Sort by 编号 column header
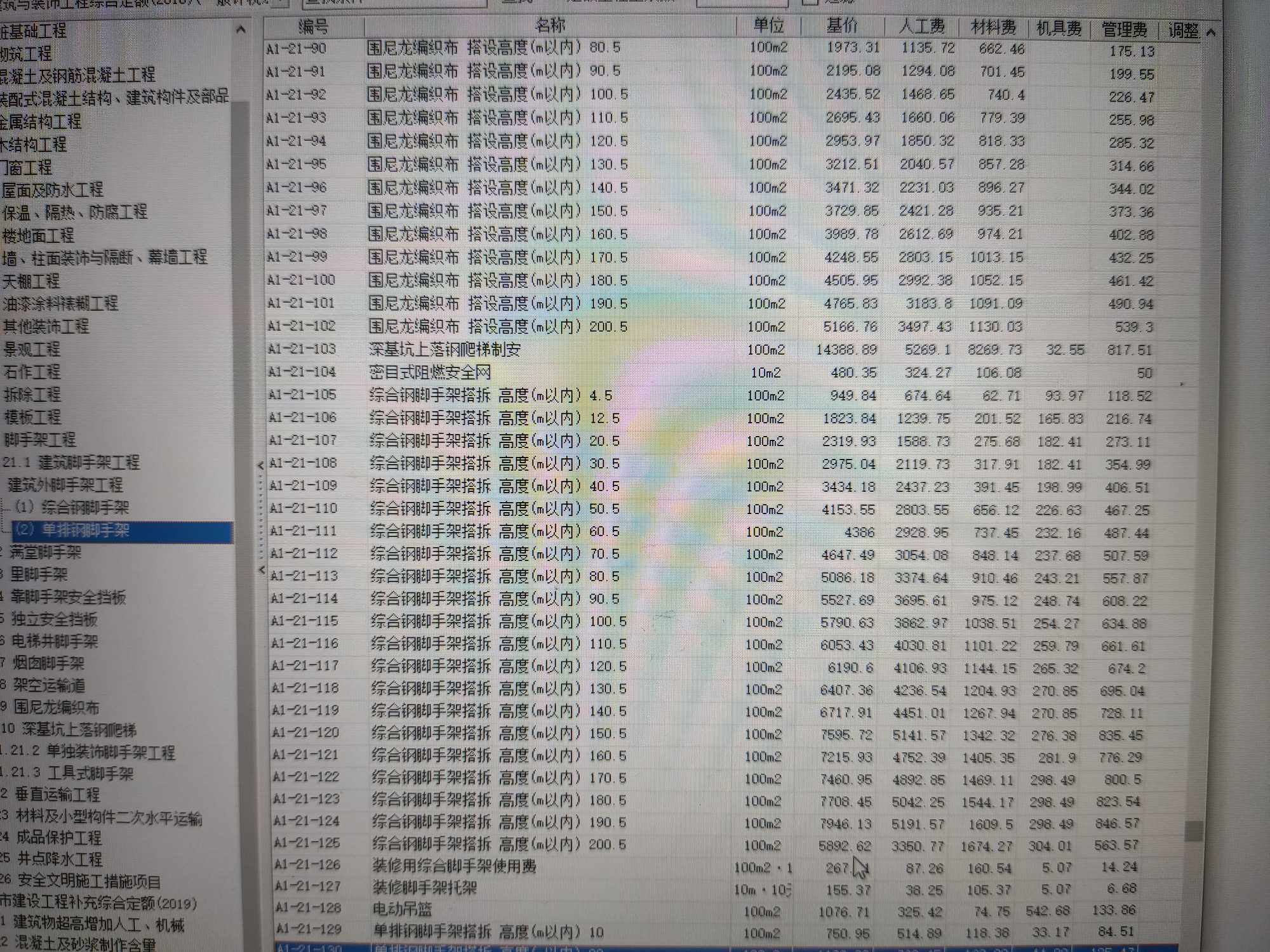1270x952 pixels. coord(314,27)
